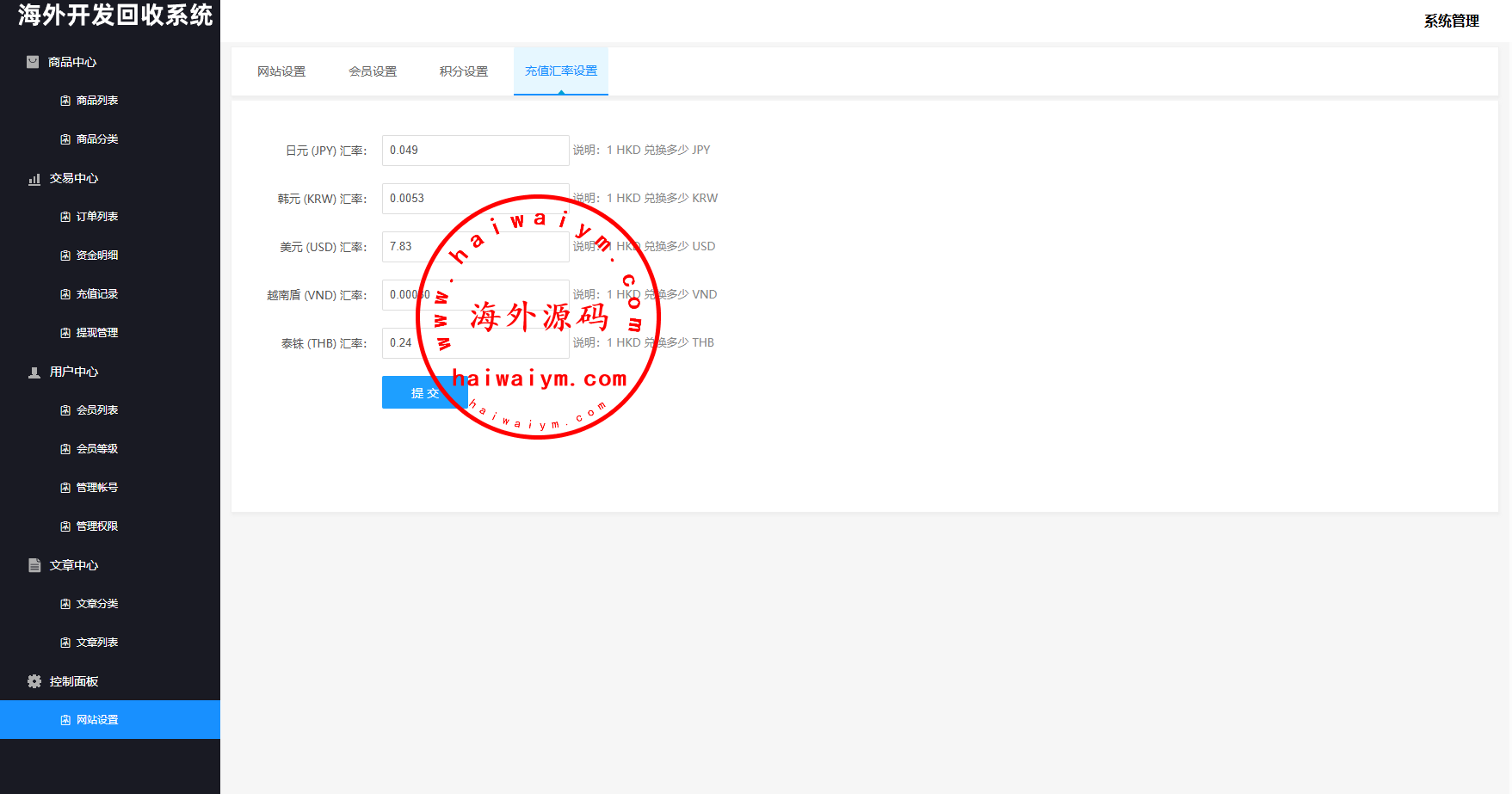Click the 控制面板 gear icon
Image resolution: width=1512 pixels, height=794 pixels.
34,681
